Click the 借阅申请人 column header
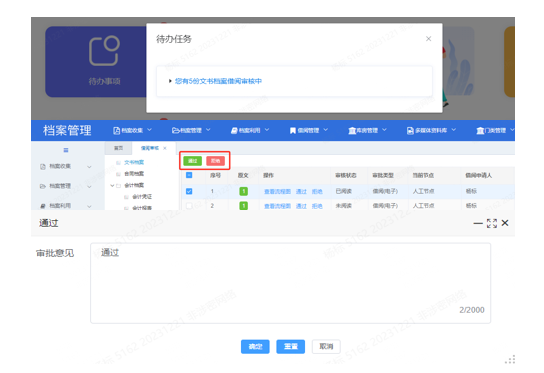This screenshot has width=544, height=373. coord(478,176)
